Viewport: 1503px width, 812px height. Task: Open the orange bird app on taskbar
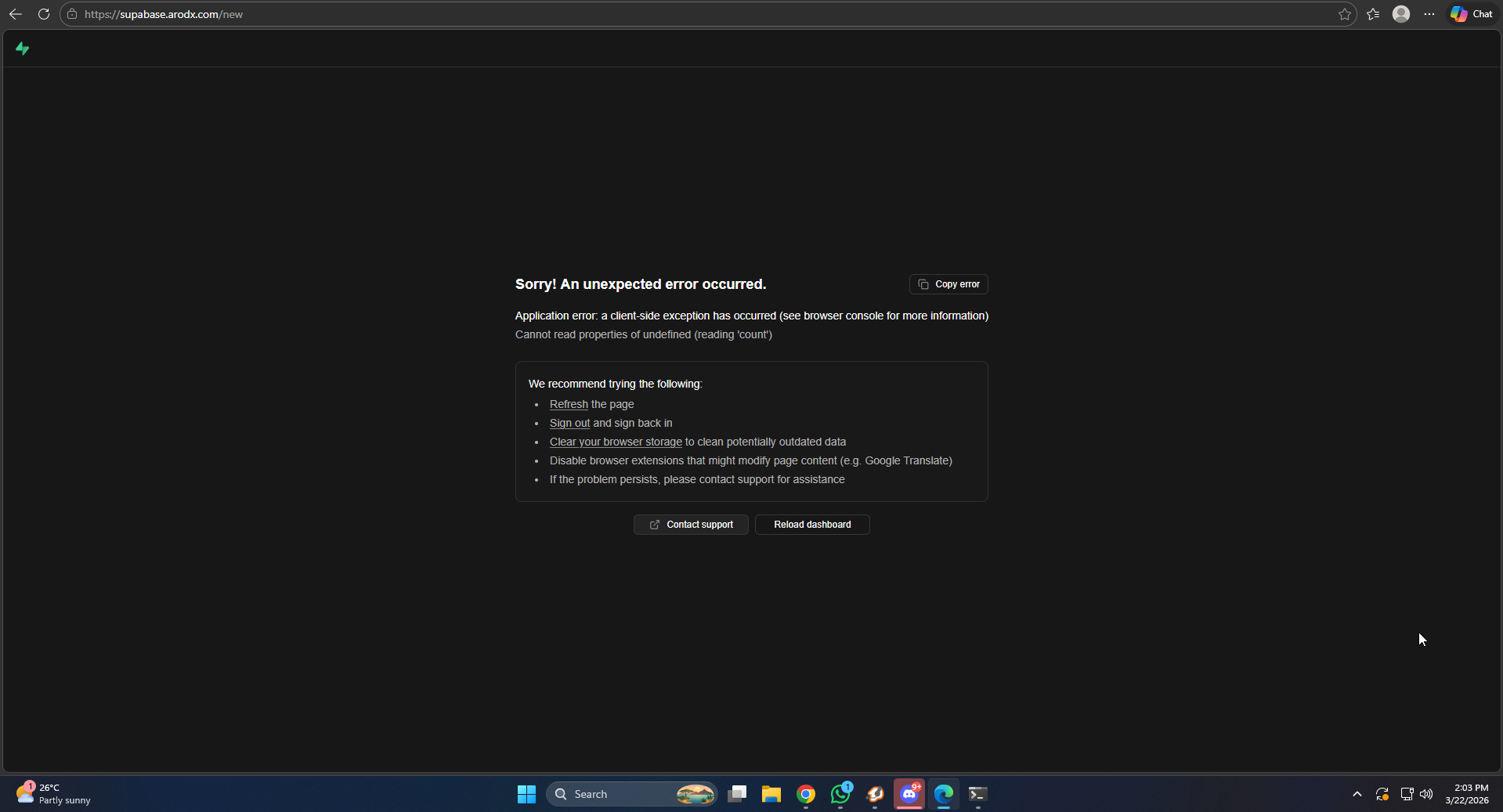coord(875,794)
